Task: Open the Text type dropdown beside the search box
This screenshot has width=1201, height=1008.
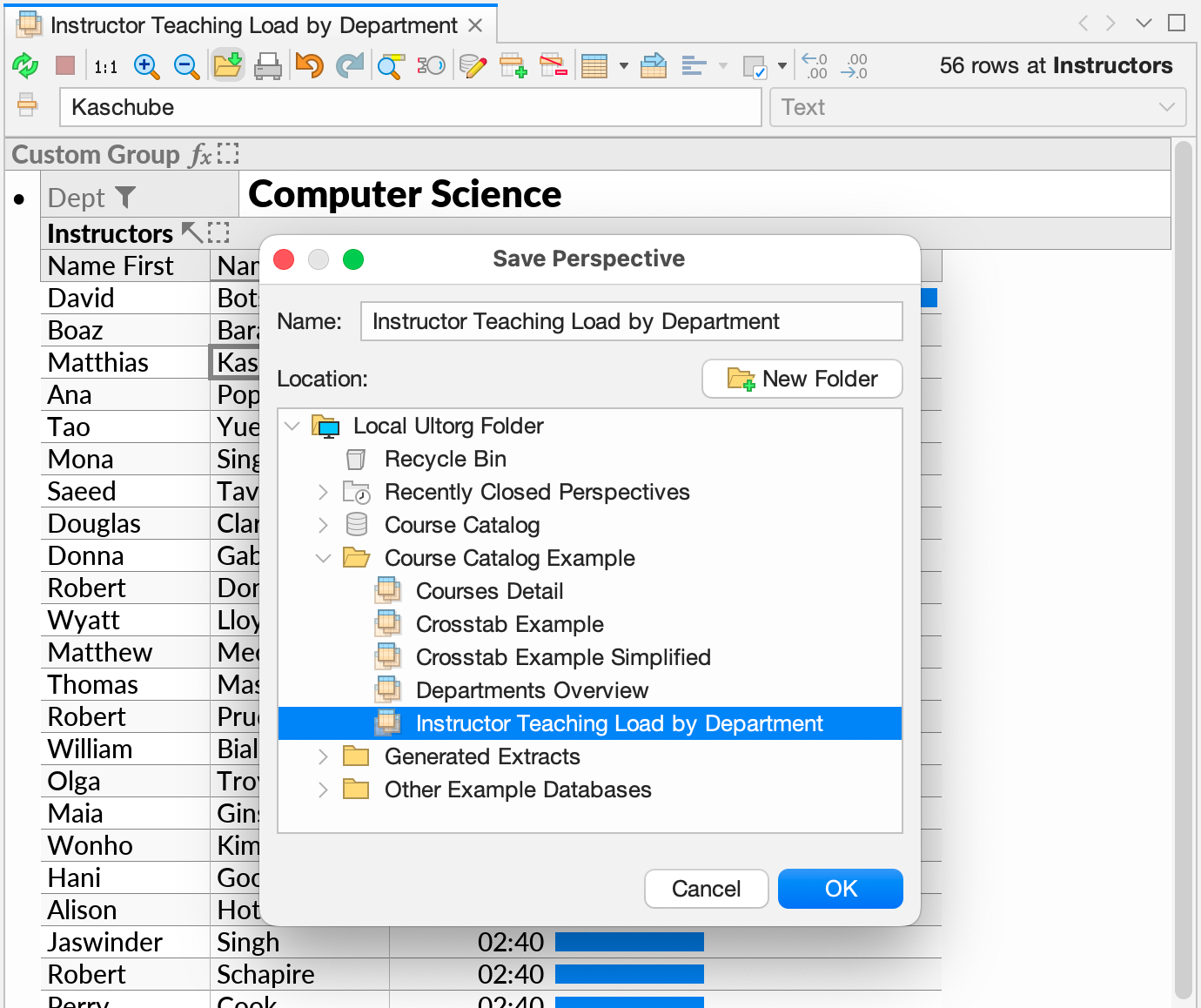Action: 1166,107
